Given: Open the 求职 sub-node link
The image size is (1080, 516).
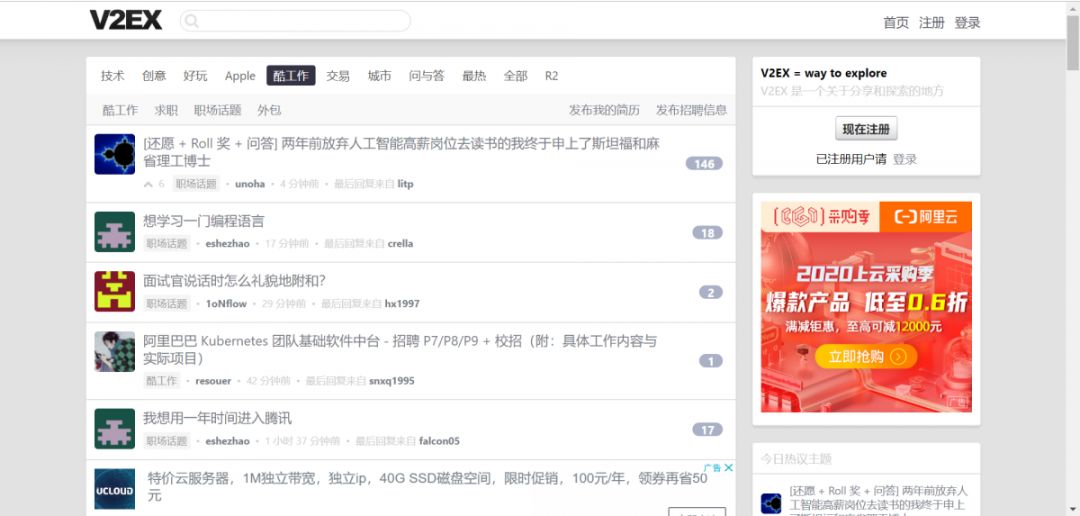Looking at the screenshot, I should pyautogui.click(x=166, y=110).
